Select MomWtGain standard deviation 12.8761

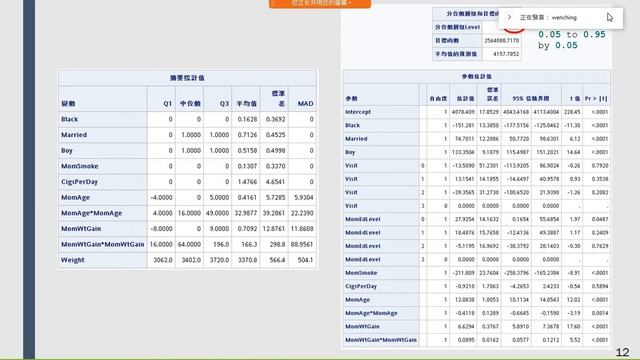click(x=274, y=229)
